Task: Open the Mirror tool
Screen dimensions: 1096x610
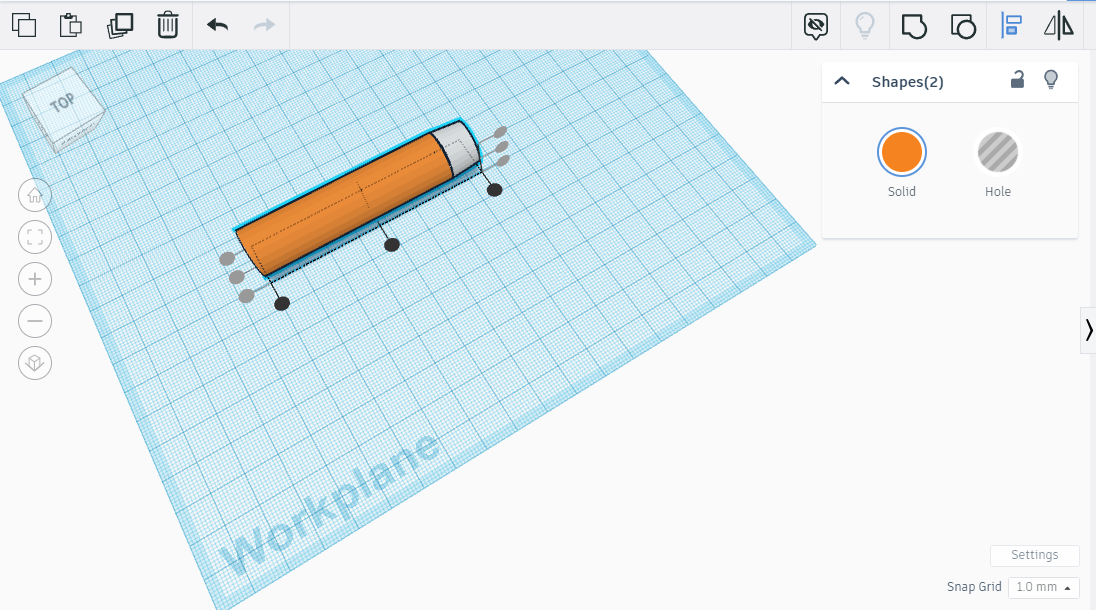Action: [1059, 25]
